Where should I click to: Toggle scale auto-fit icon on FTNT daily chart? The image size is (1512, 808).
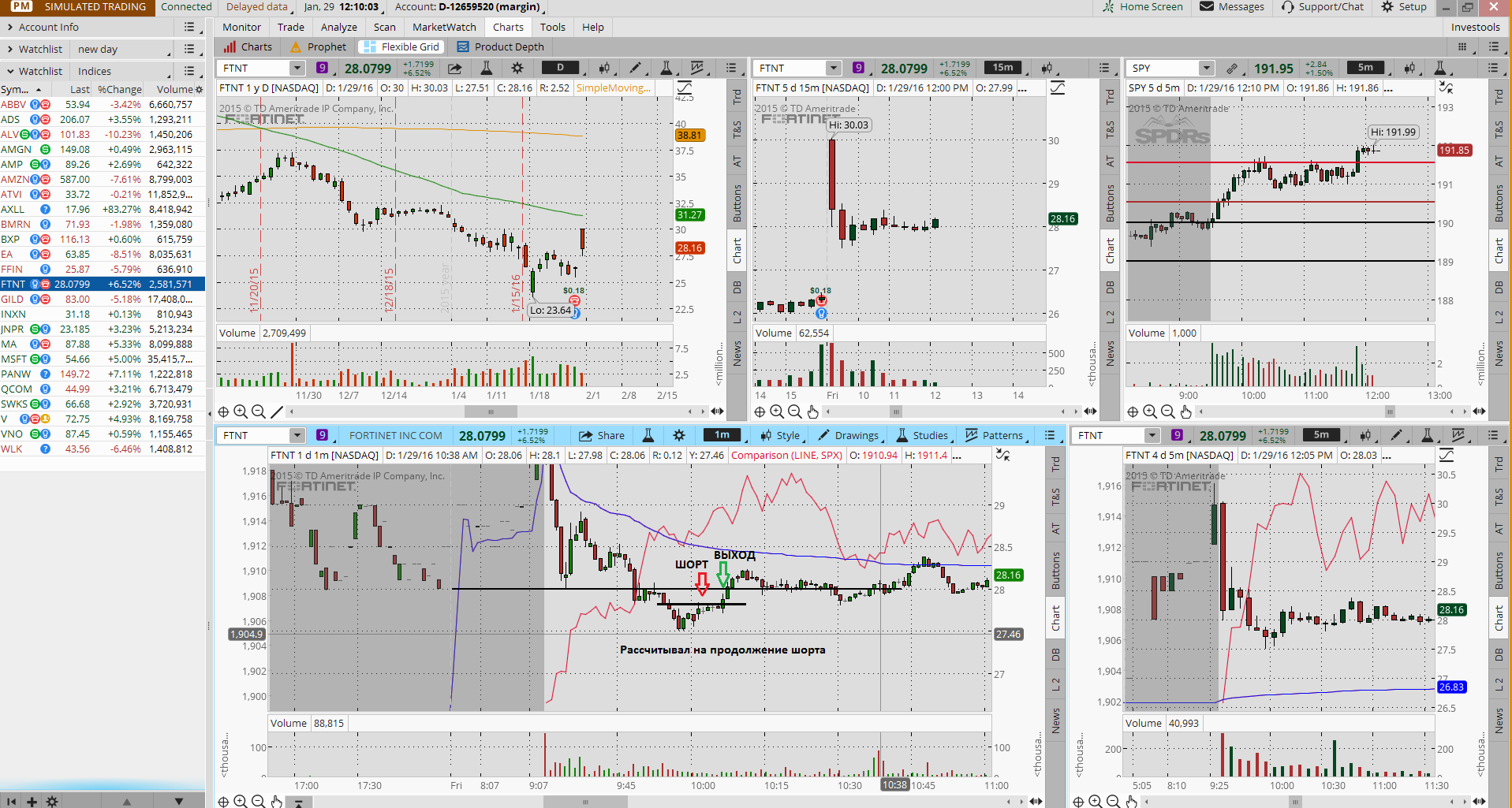tap(685, 88)
